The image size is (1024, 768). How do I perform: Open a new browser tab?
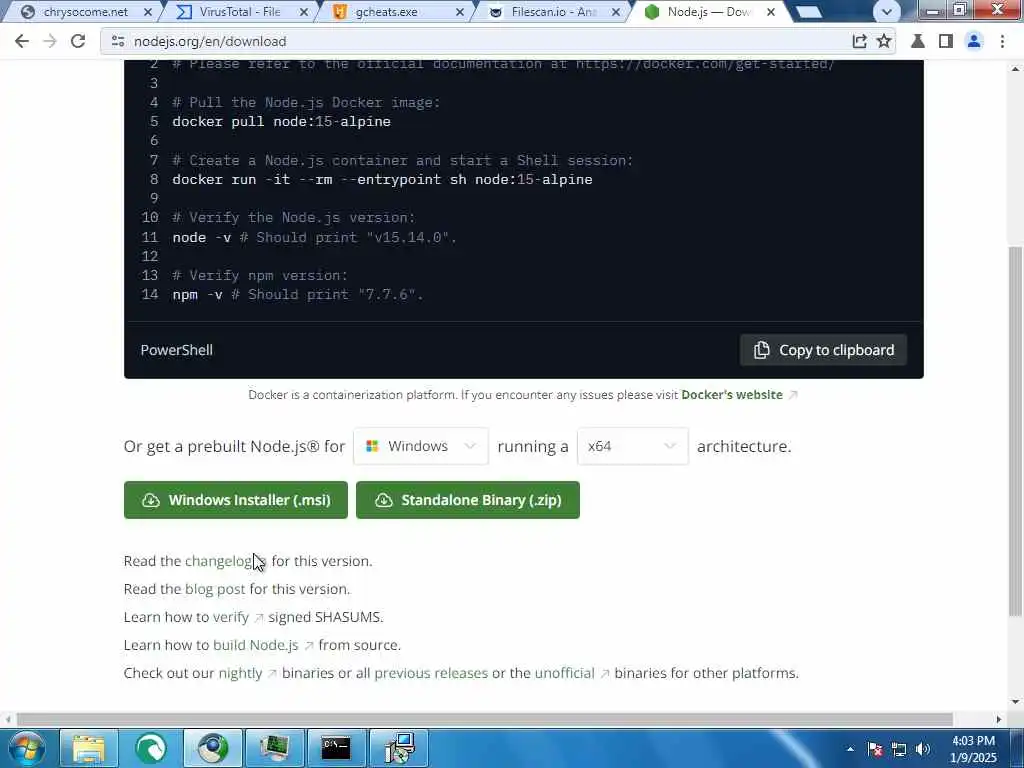pos(808,12)
